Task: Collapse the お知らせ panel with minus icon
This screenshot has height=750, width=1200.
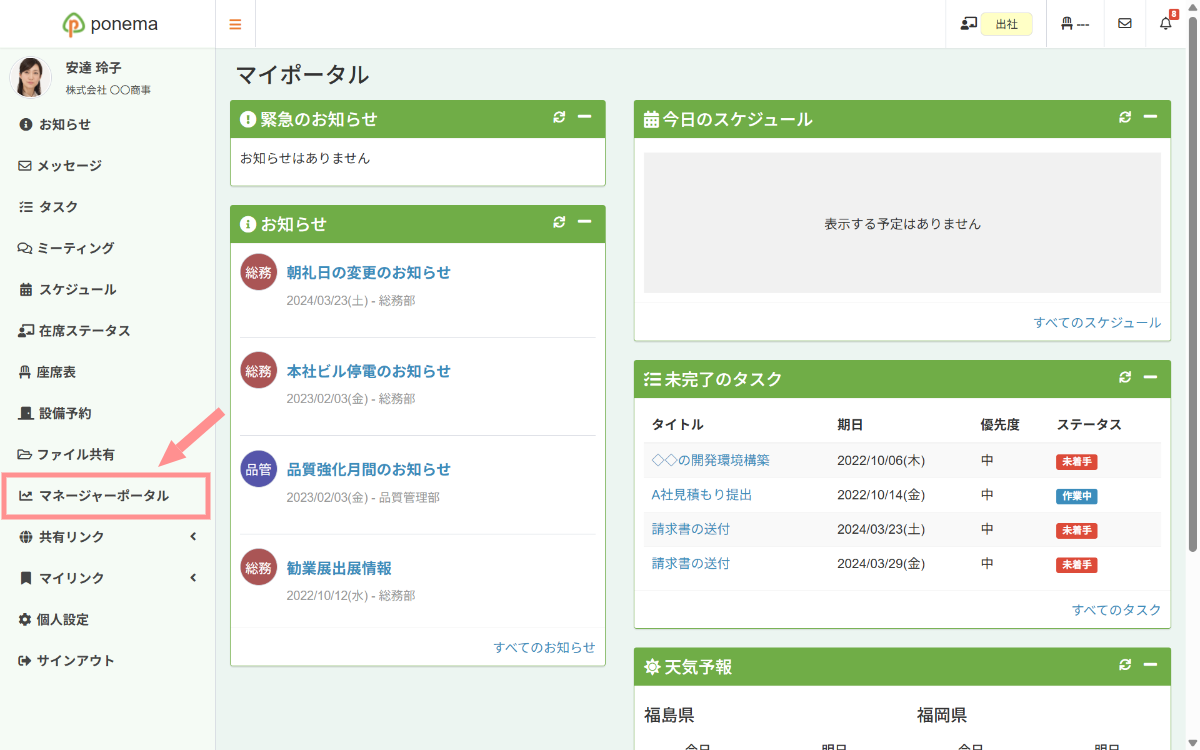Action: (584, 222)
